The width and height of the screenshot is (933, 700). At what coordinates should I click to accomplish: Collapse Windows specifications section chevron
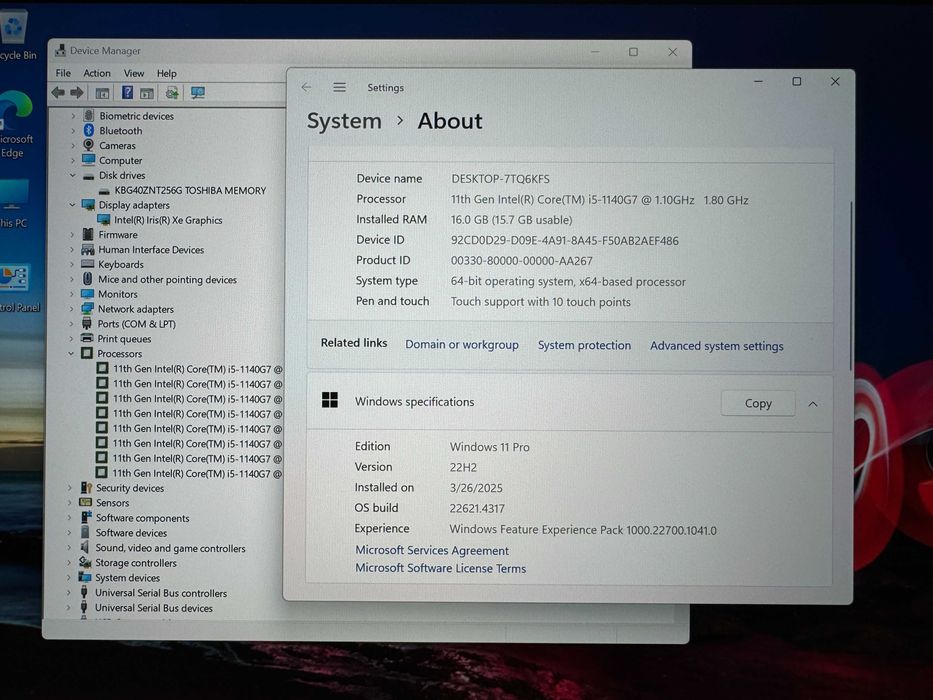(x=813, y=404)
